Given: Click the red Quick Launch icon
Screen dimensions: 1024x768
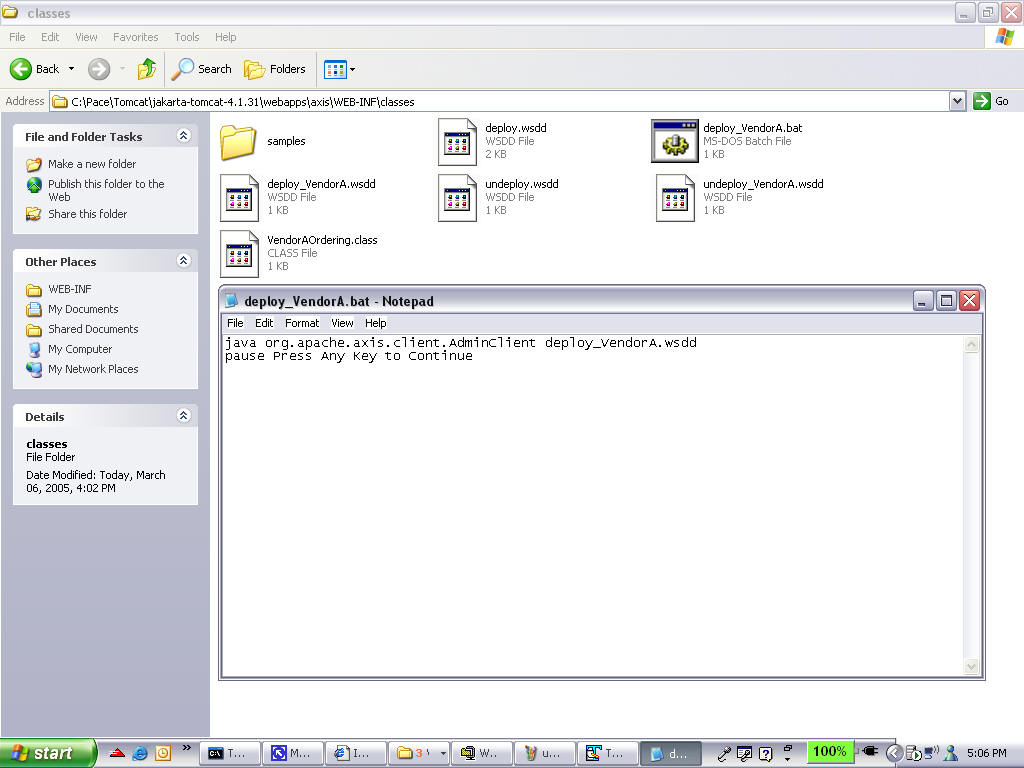Looking at the screenshot, I should pos(117,753).
